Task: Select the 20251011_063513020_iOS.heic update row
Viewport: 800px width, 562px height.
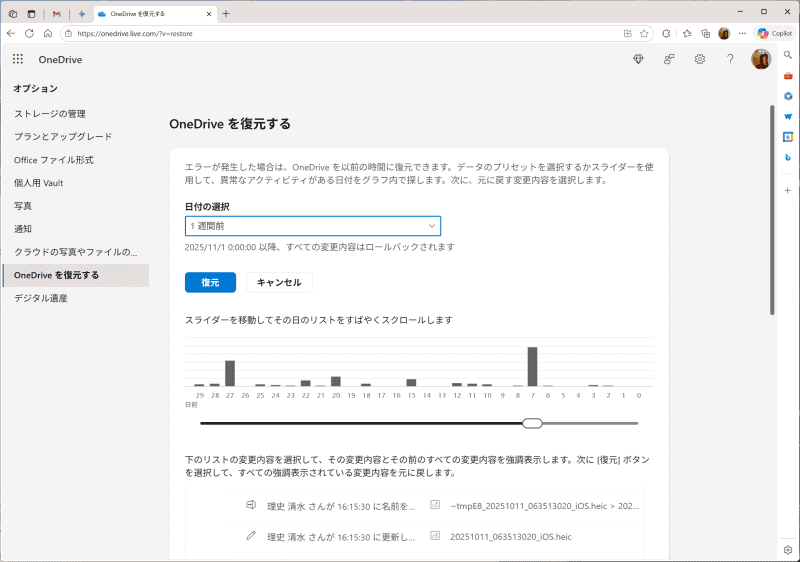Action: click(x=434, y=537)
